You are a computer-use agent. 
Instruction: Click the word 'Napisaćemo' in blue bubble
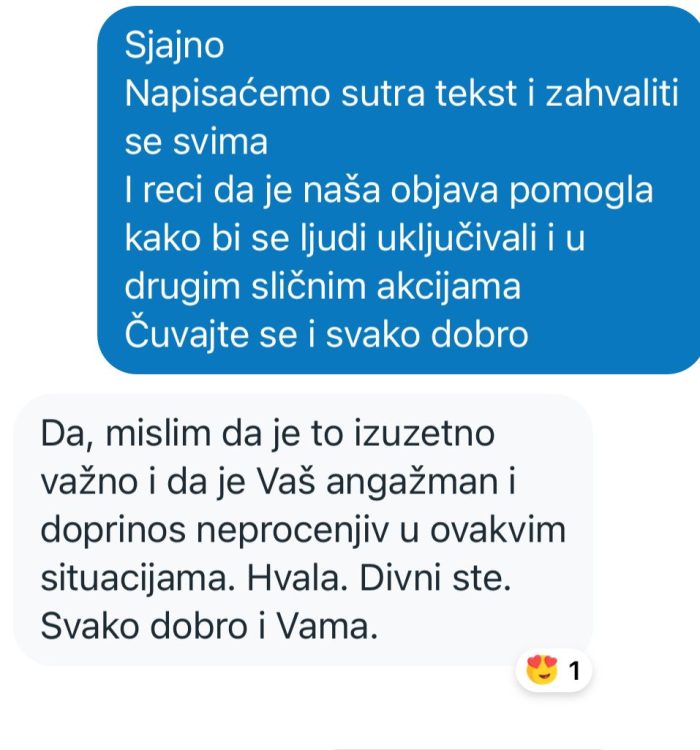[227, 93]
